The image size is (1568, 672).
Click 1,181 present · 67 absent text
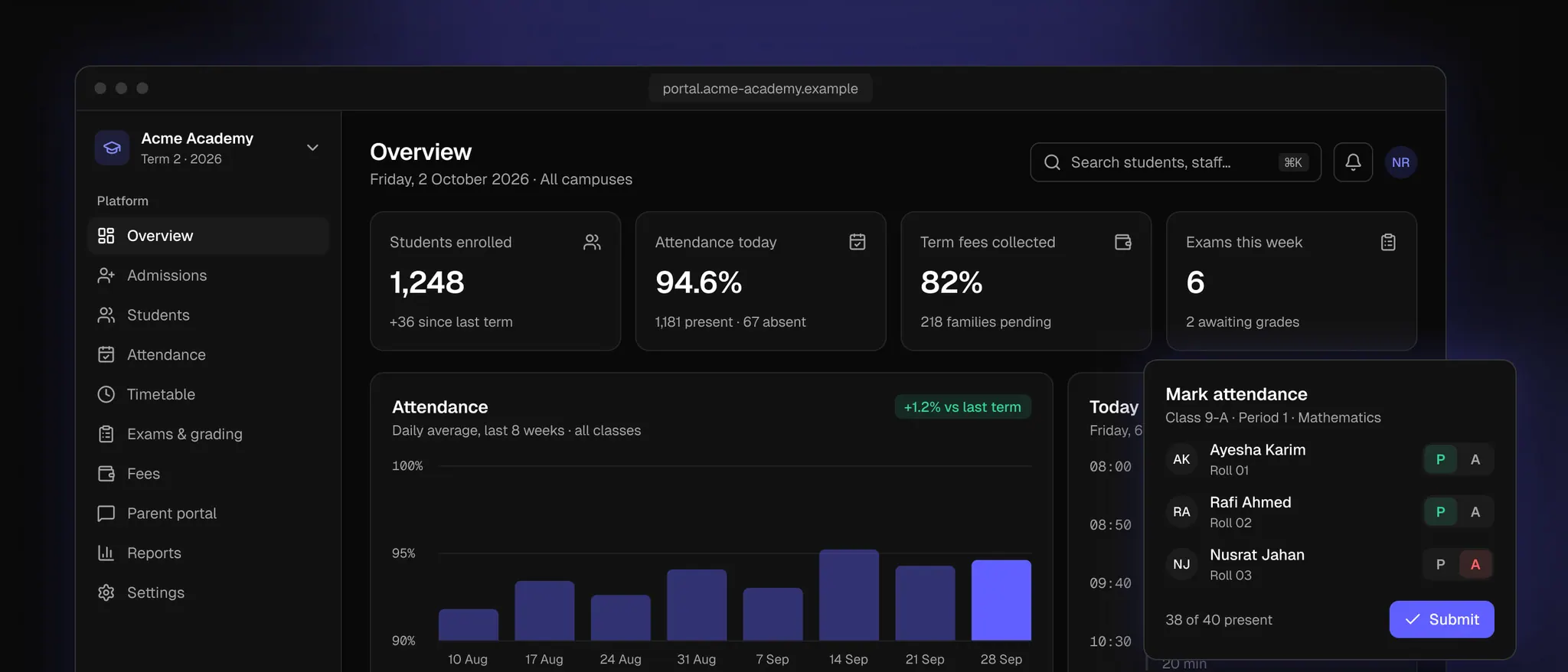[x=730, y=322]
